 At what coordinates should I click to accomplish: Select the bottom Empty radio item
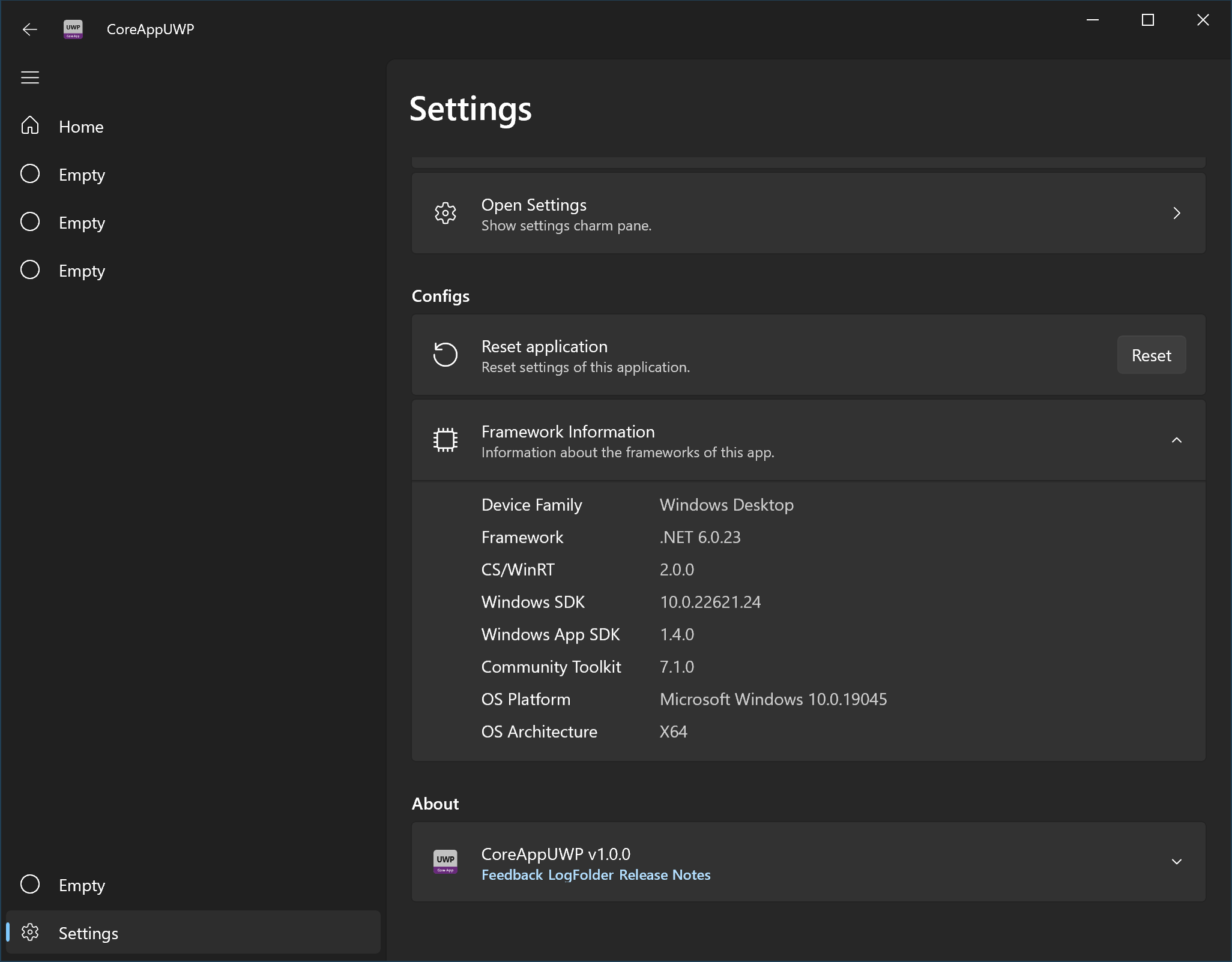coord(29,885)
